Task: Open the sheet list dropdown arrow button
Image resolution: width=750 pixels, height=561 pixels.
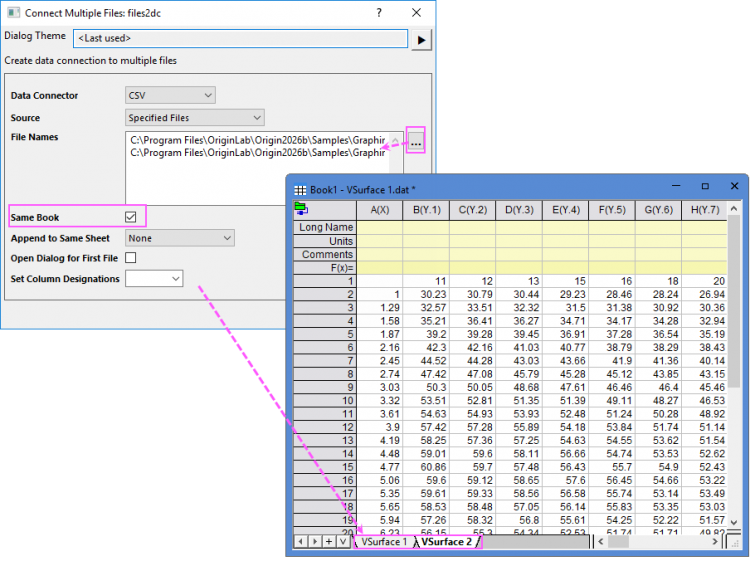Action: click(x=343, y=541)
